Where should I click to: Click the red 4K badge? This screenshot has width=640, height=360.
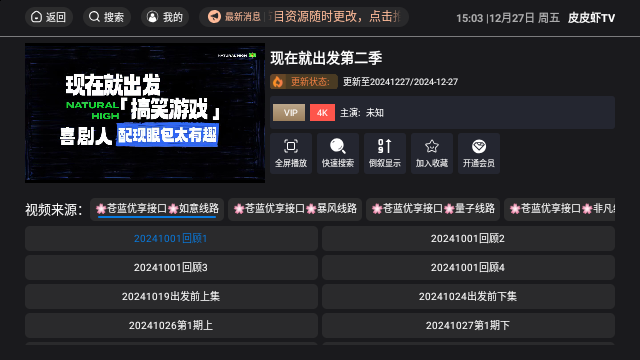coord(322,113)
